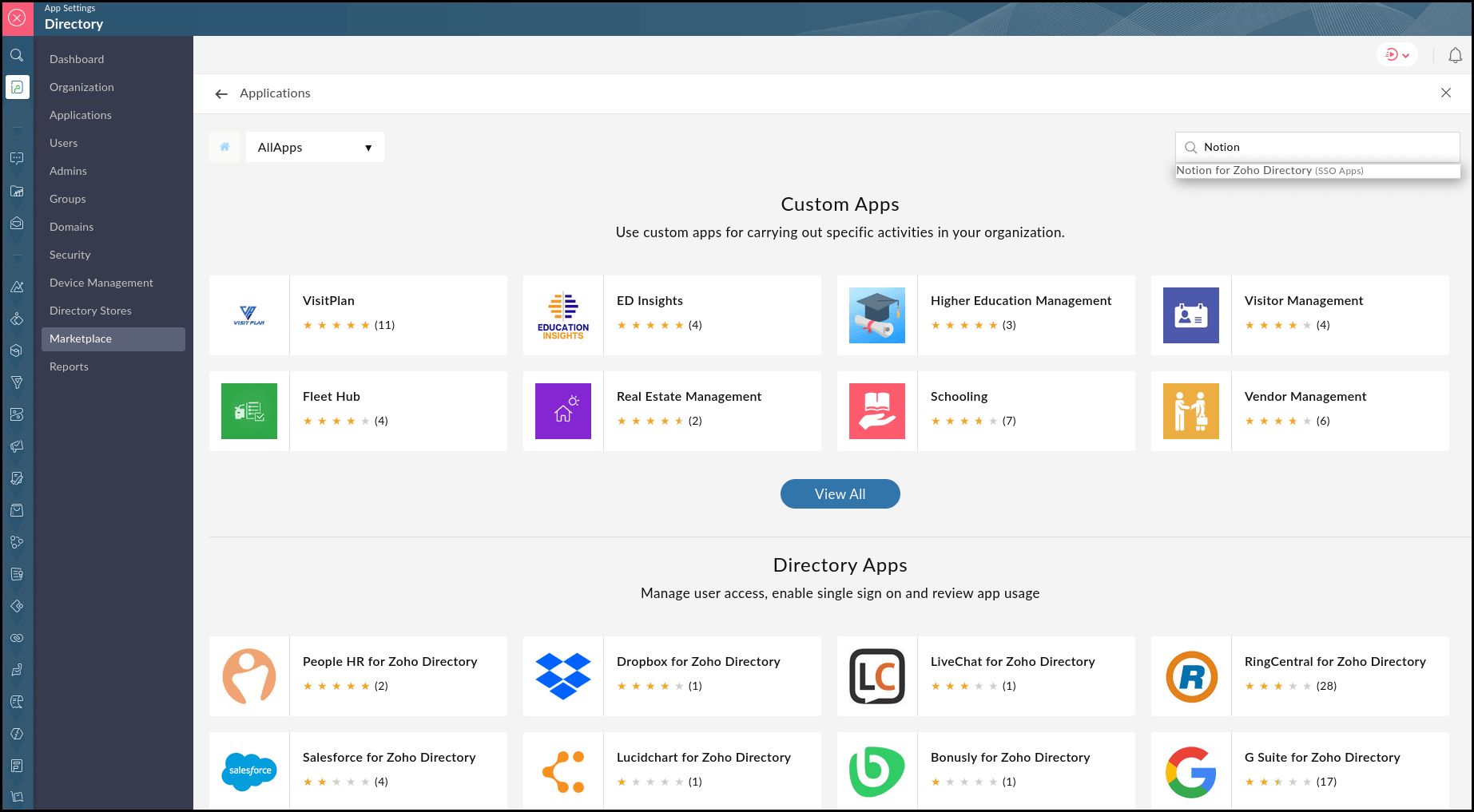Click the red Schooling book logo
Viewport: 1474px width, 812px height.
[877, 411]
